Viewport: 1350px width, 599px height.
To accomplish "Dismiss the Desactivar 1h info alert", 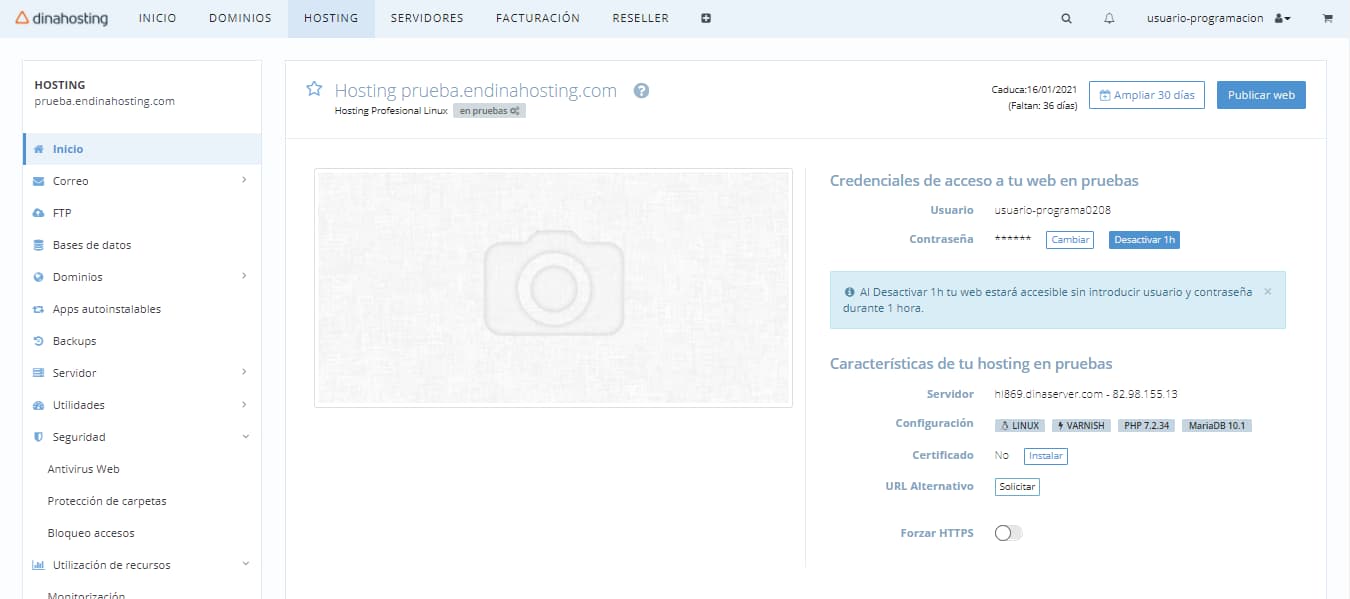I will tap(1268, 292).
